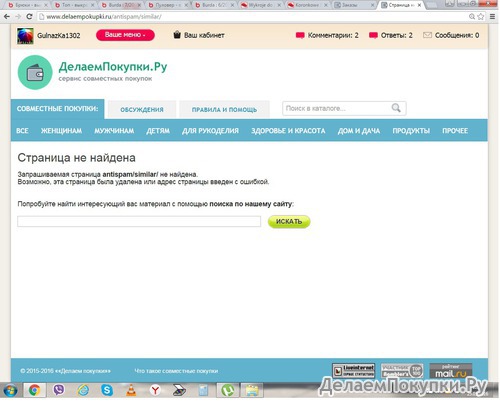Reload the page with the browser refresh icon

point(29,16)
